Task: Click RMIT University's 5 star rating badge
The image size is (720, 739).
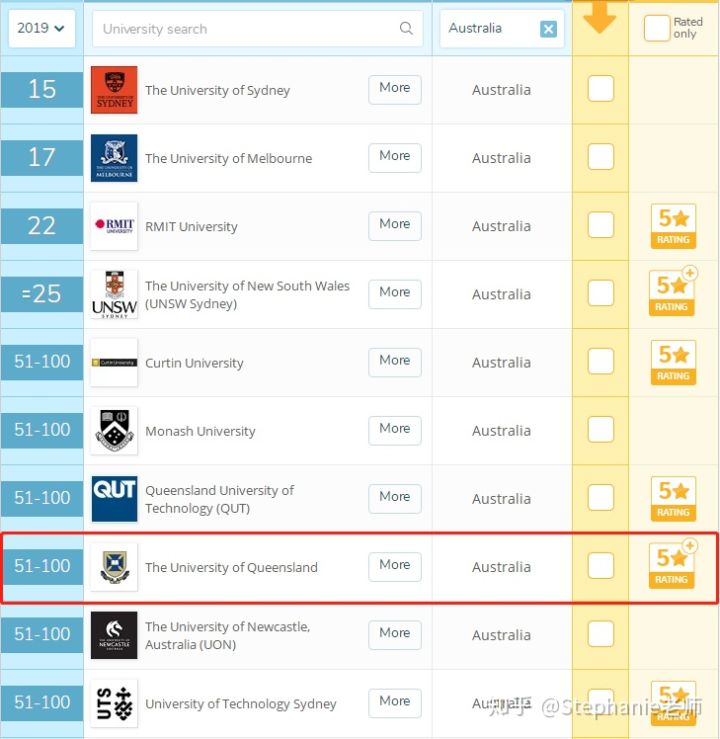Action: point(673,226)
